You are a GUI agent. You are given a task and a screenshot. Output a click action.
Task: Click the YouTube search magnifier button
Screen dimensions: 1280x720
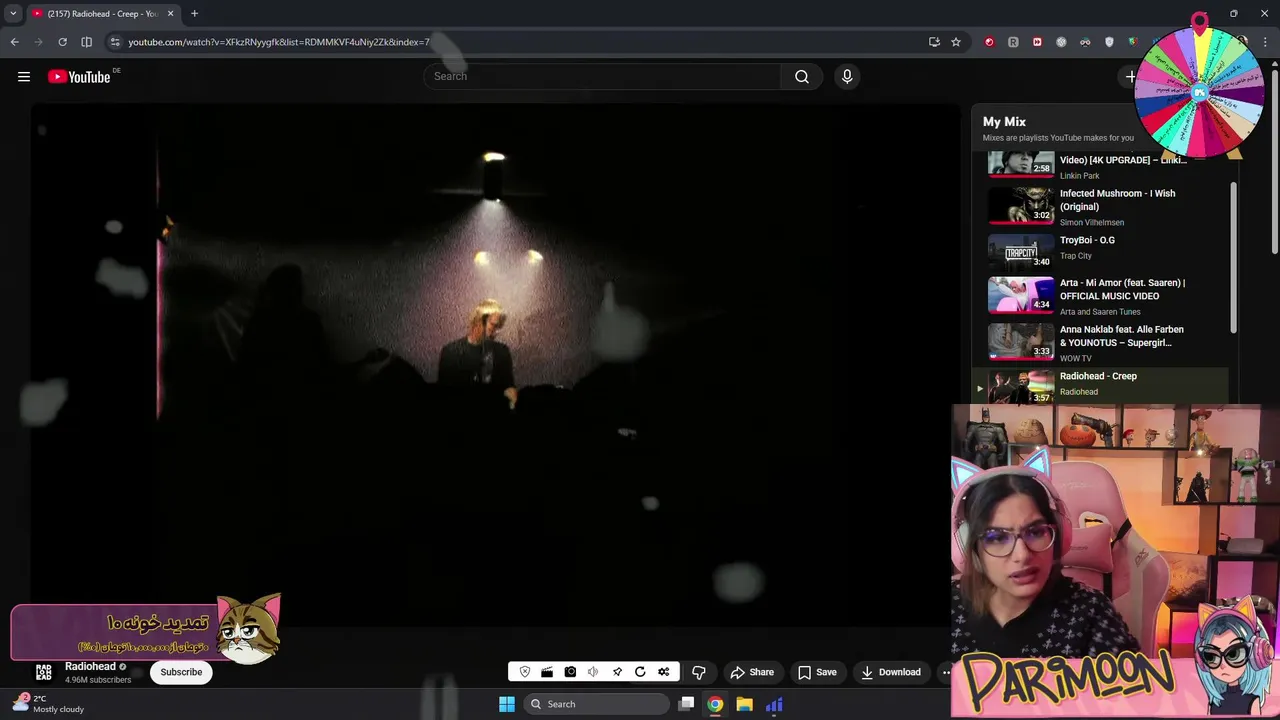click(x=801, y=77)
